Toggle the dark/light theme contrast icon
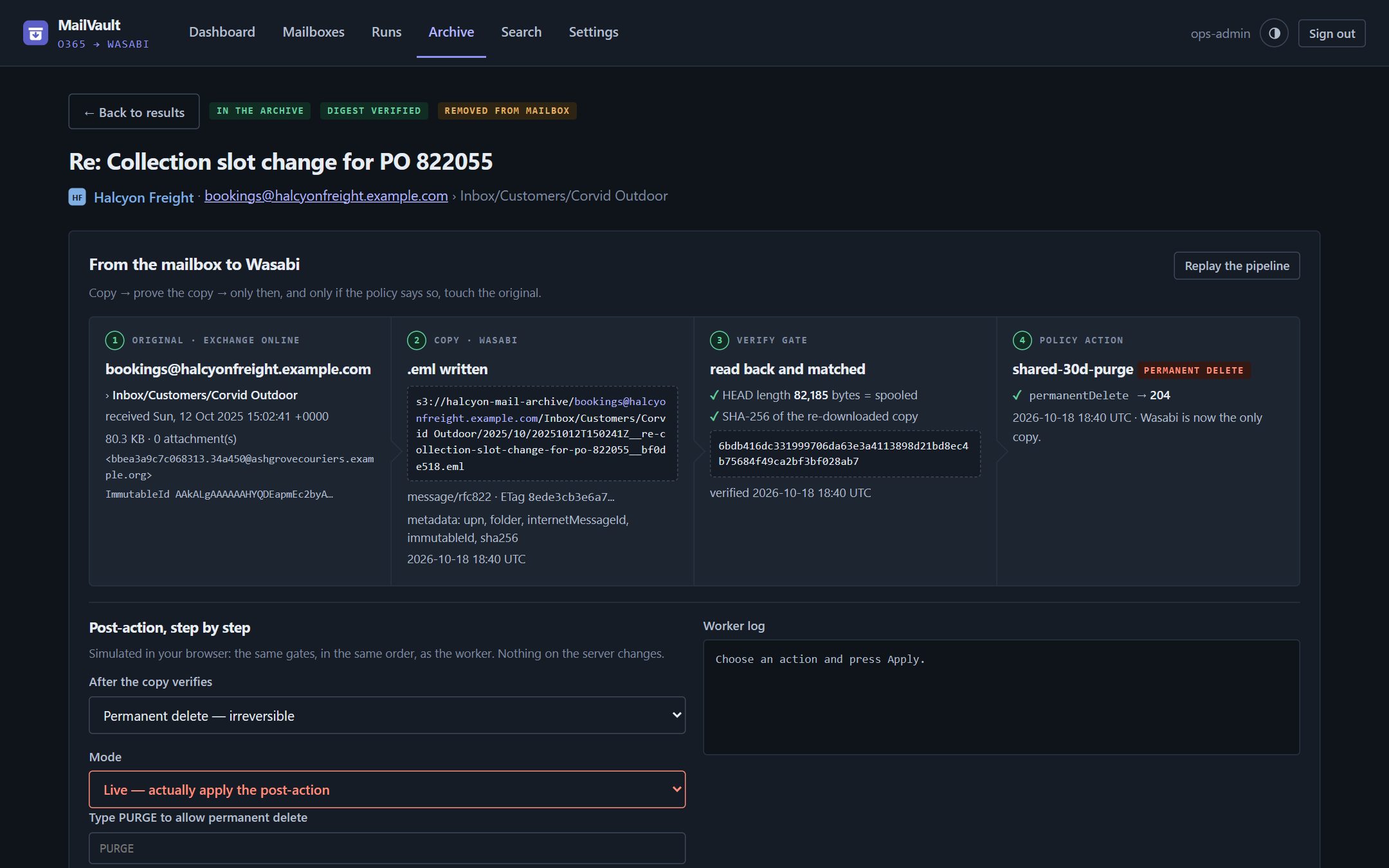The image size is (1389, 868). click(1274, 33)
